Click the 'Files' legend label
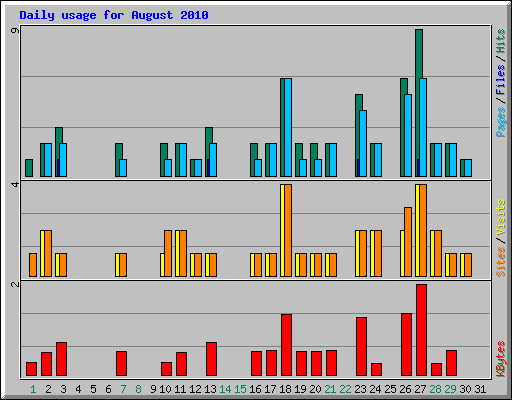The height and width of the screenshot is (400, 512). click(x=500, y=80)
